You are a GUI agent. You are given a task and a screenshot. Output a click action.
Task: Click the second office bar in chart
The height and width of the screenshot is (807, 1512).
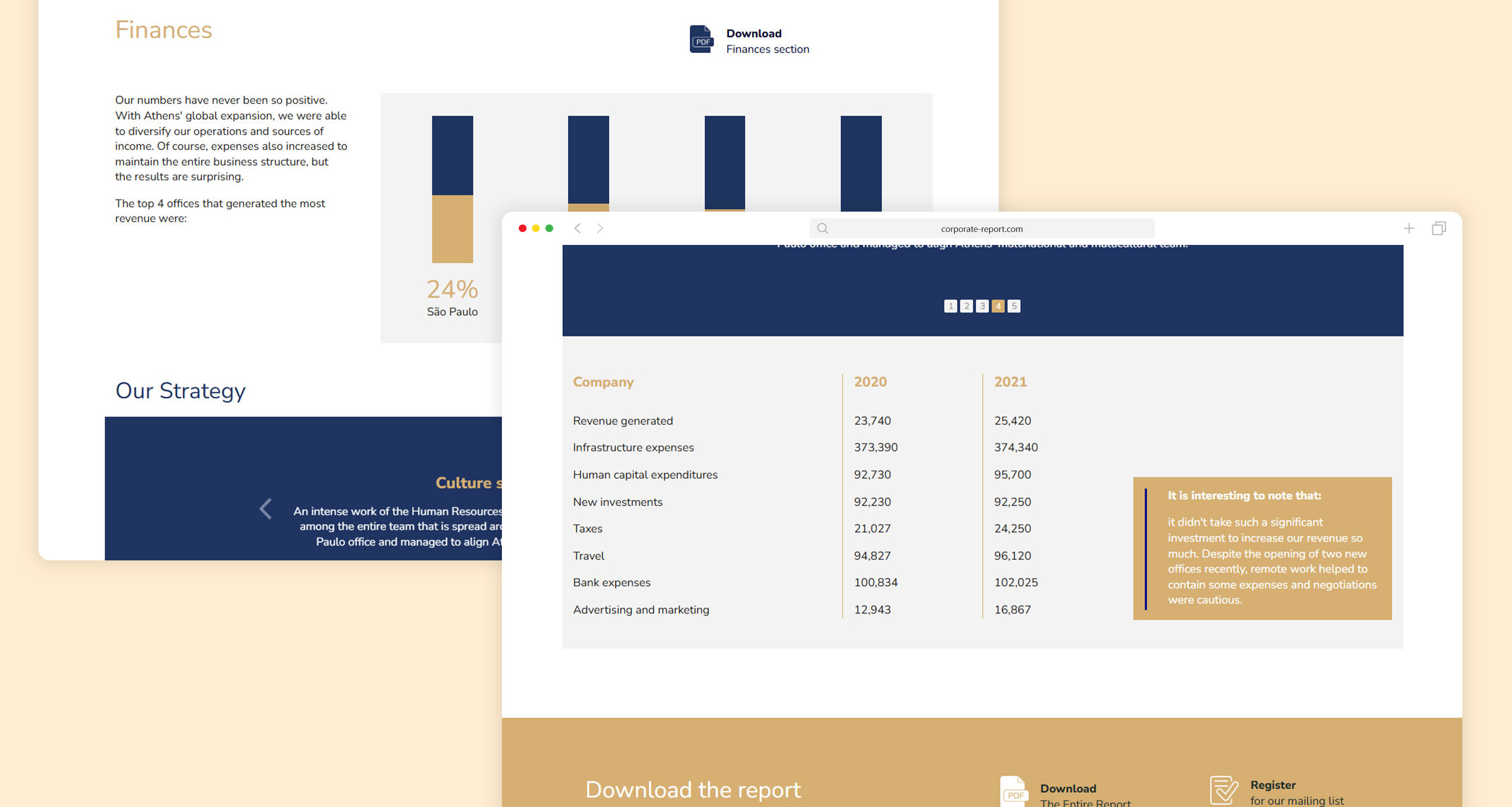pyautogui.click(x=588, y=164)
